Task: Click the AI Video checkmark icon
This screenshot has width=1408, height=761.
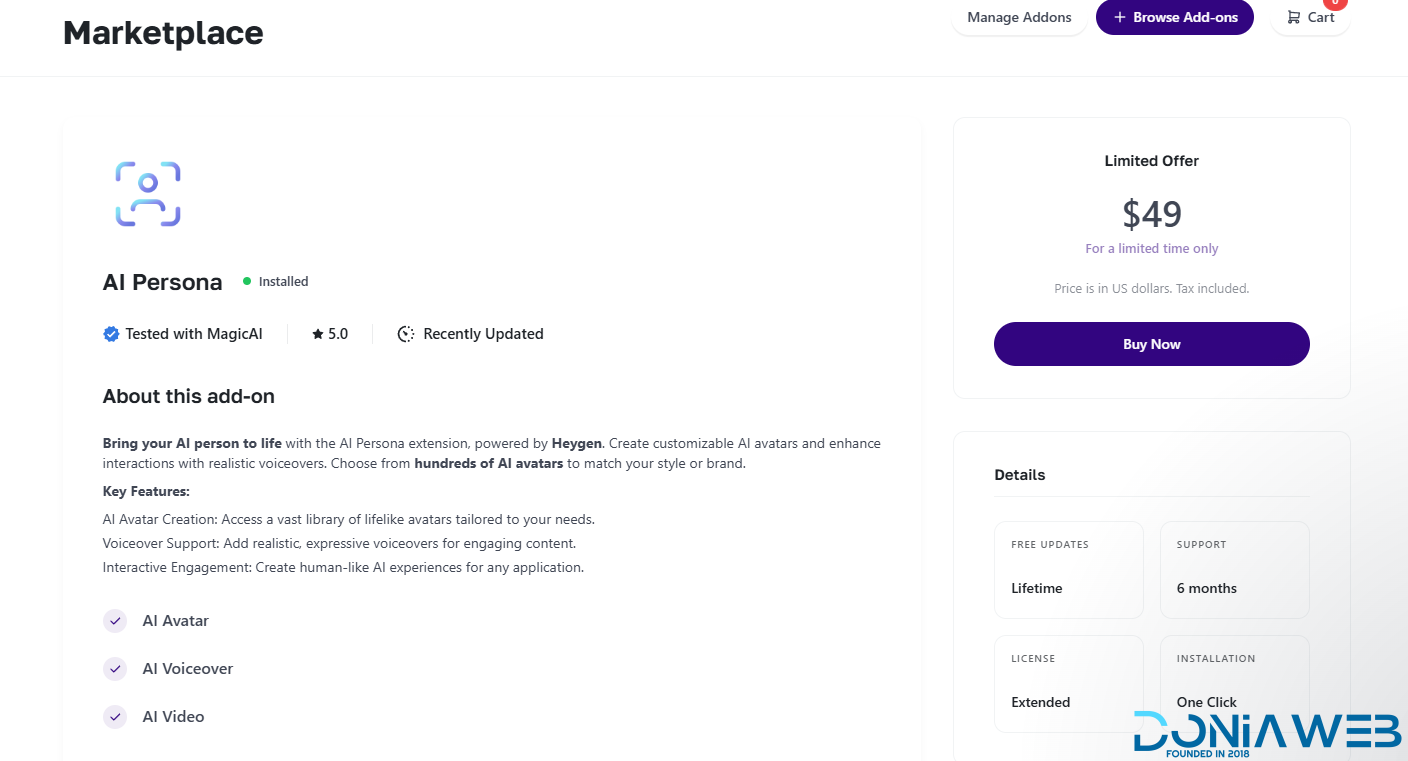Action: tap(115, 717)
